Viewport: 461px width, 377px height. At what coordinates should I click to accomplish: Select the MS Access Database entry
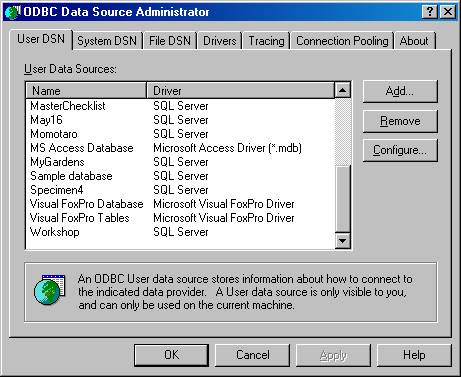pyautogui.click(x=82, y=148)
